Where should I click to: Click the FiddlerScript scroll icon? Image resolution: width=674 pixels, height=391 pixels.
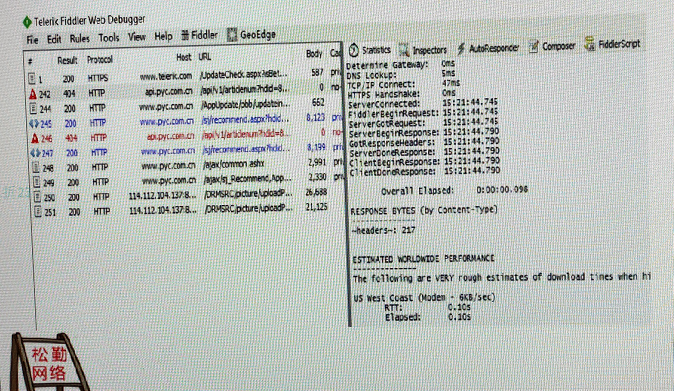click(590, 44)
